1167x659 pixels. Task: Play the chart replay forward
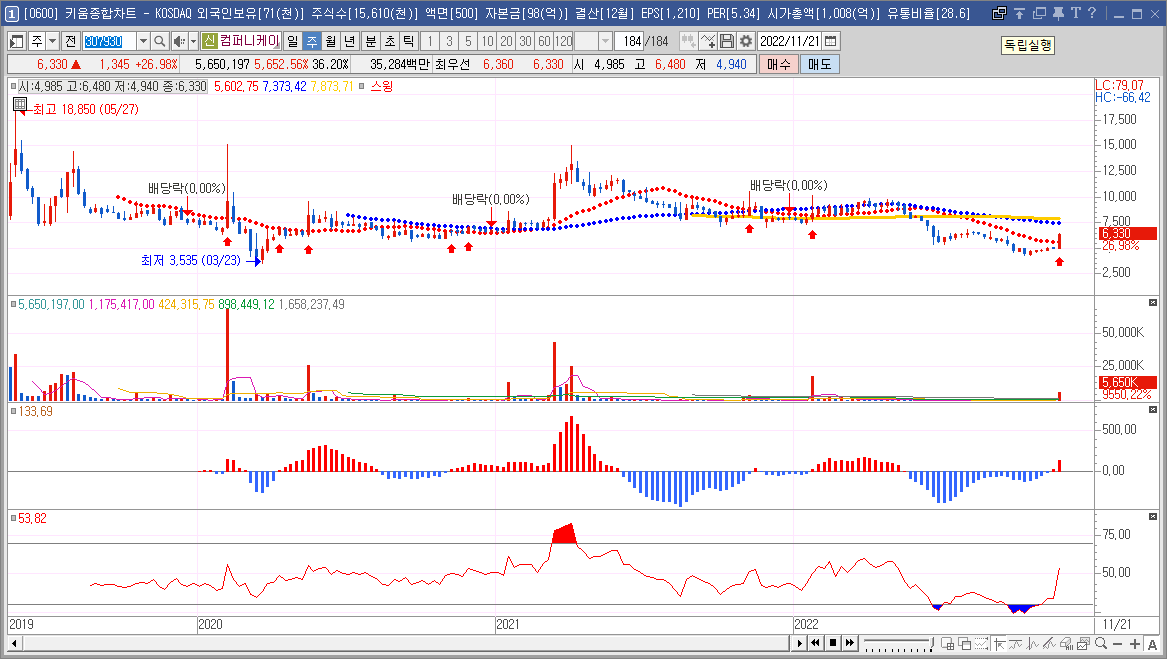[x=799, y=643]
